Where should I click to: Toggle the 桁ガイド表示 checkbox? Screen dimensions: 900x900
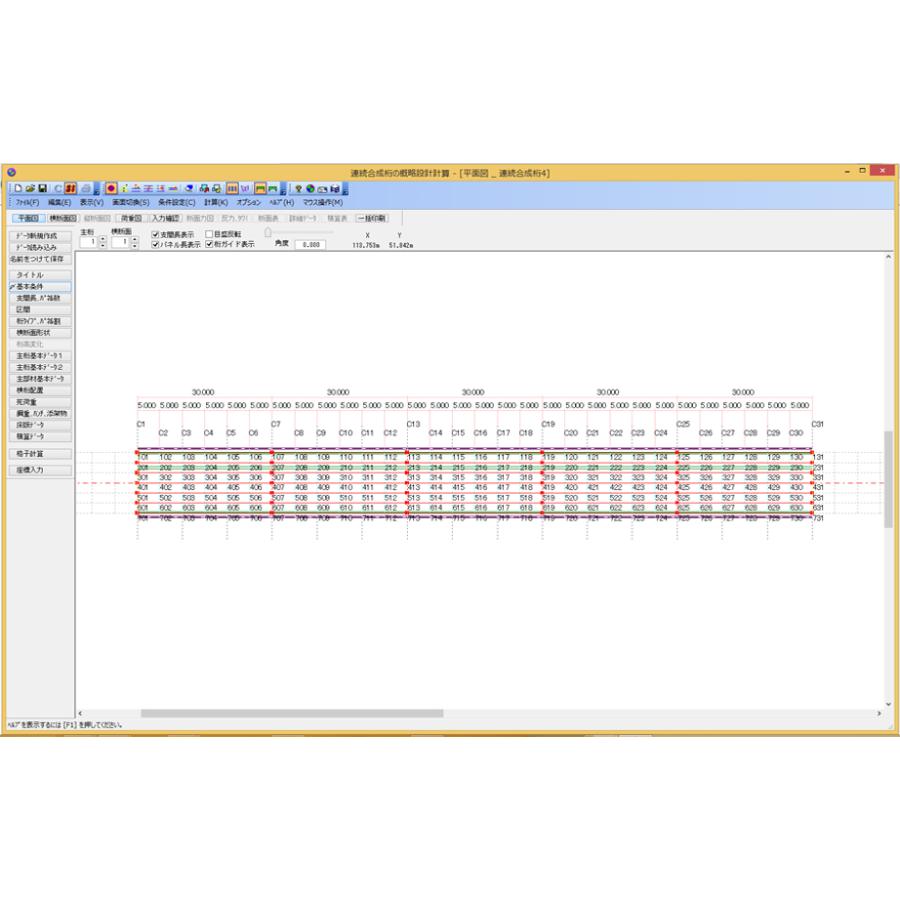click(x=209, y=244)
